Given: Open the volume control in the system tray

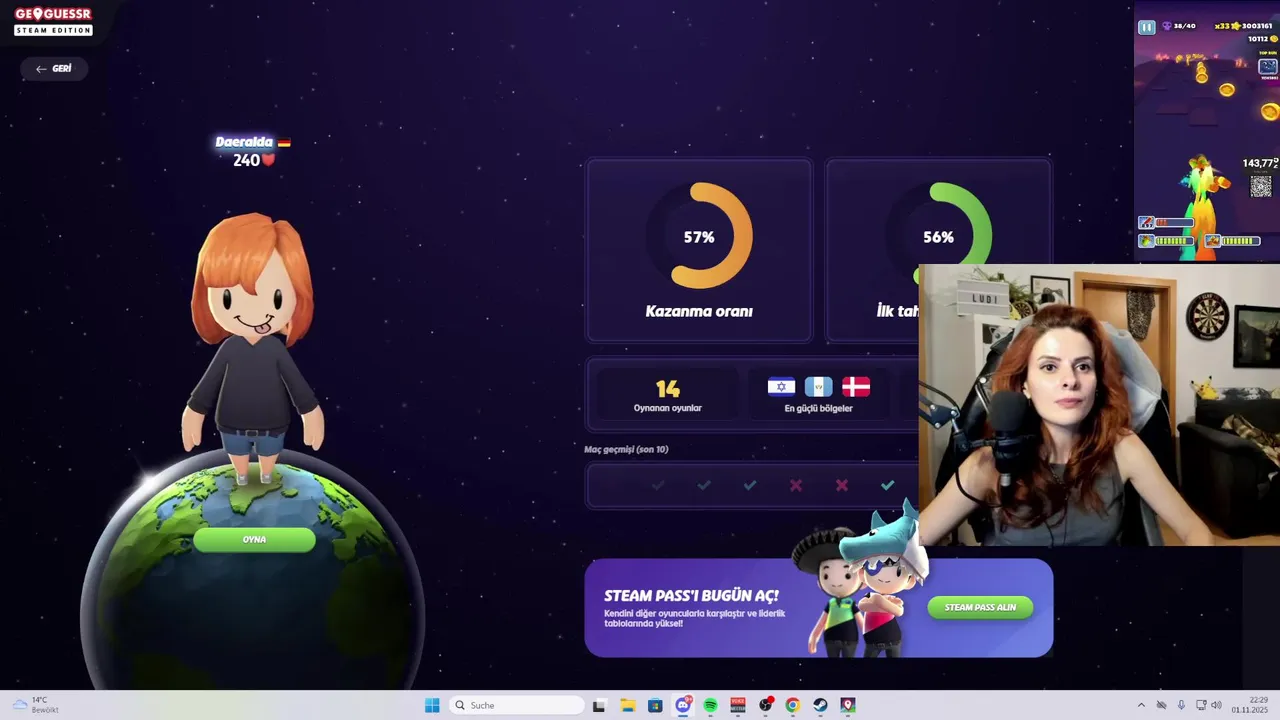Looking at the screenshot, I should point(1216,705).
